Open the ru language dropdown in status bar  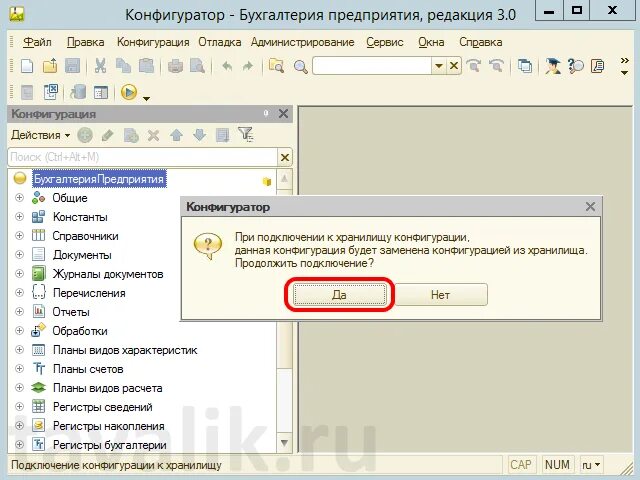[x=591, y=464]
